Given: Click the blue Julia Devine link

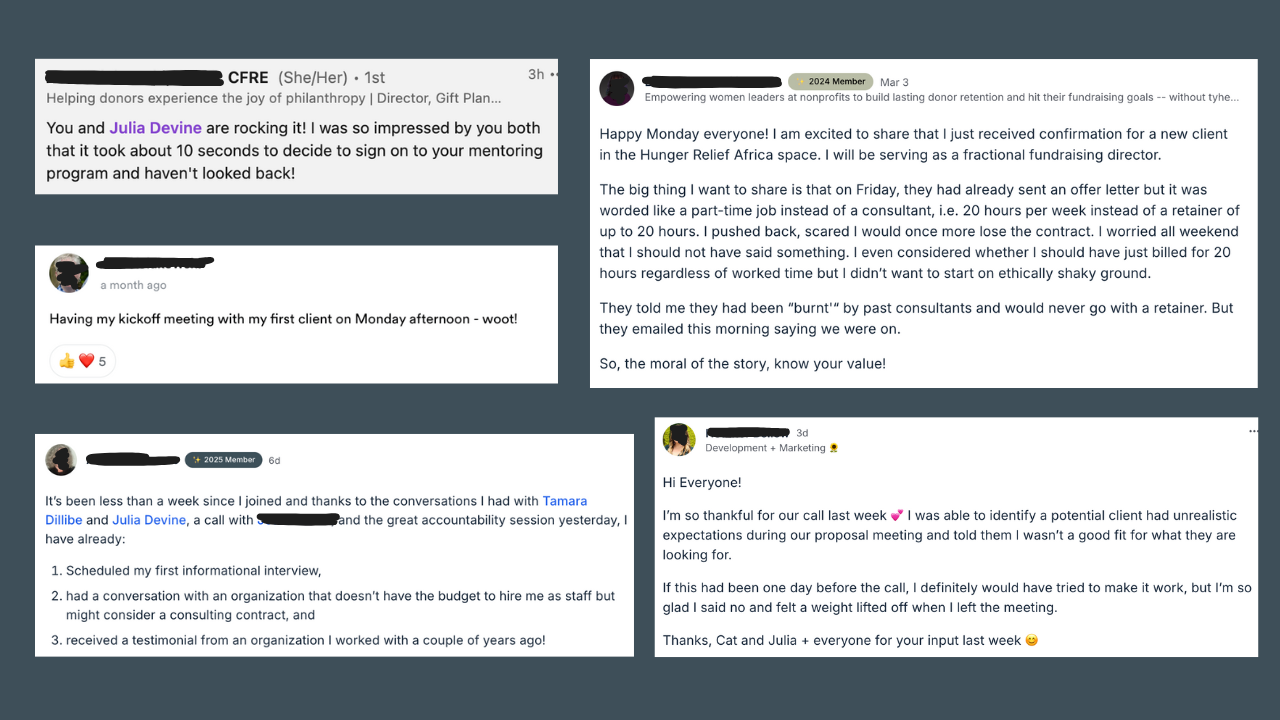Looking at the screenshot, I should pyautogui.click(x=149, y=520).
